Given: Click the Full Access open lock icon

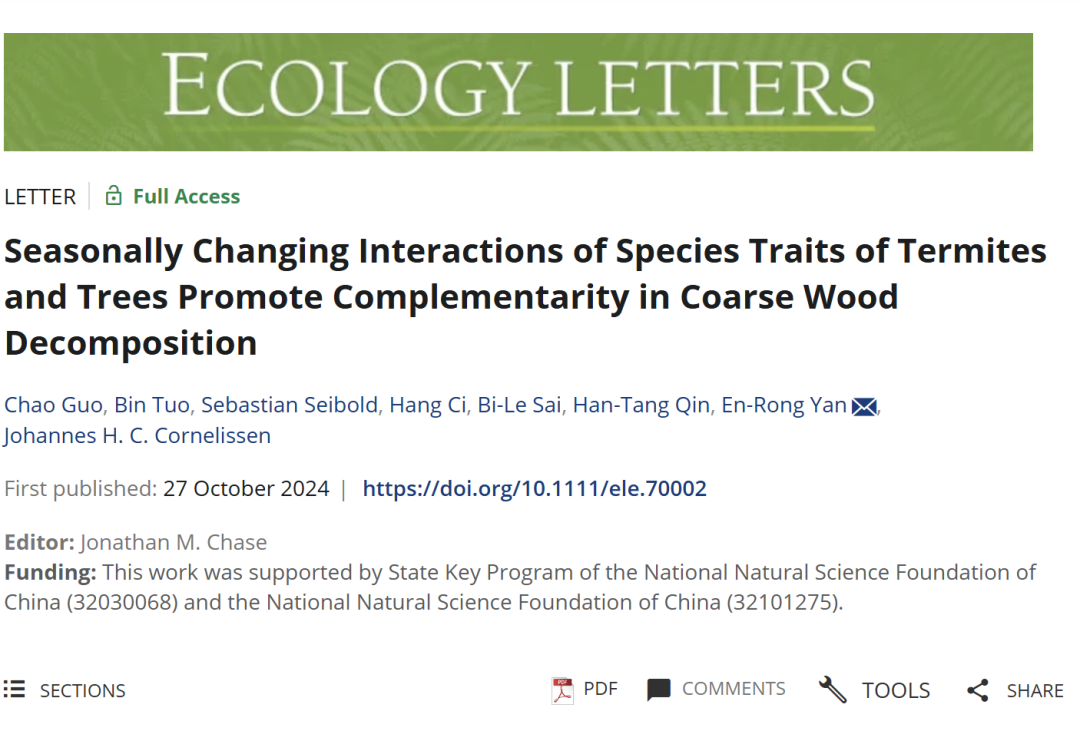Looking at the screenshot, I should click(114, 196).
